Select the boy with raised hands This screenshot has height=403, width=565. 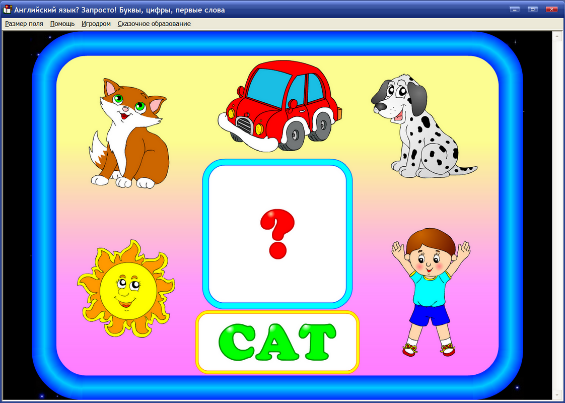[x=431, y=292]
